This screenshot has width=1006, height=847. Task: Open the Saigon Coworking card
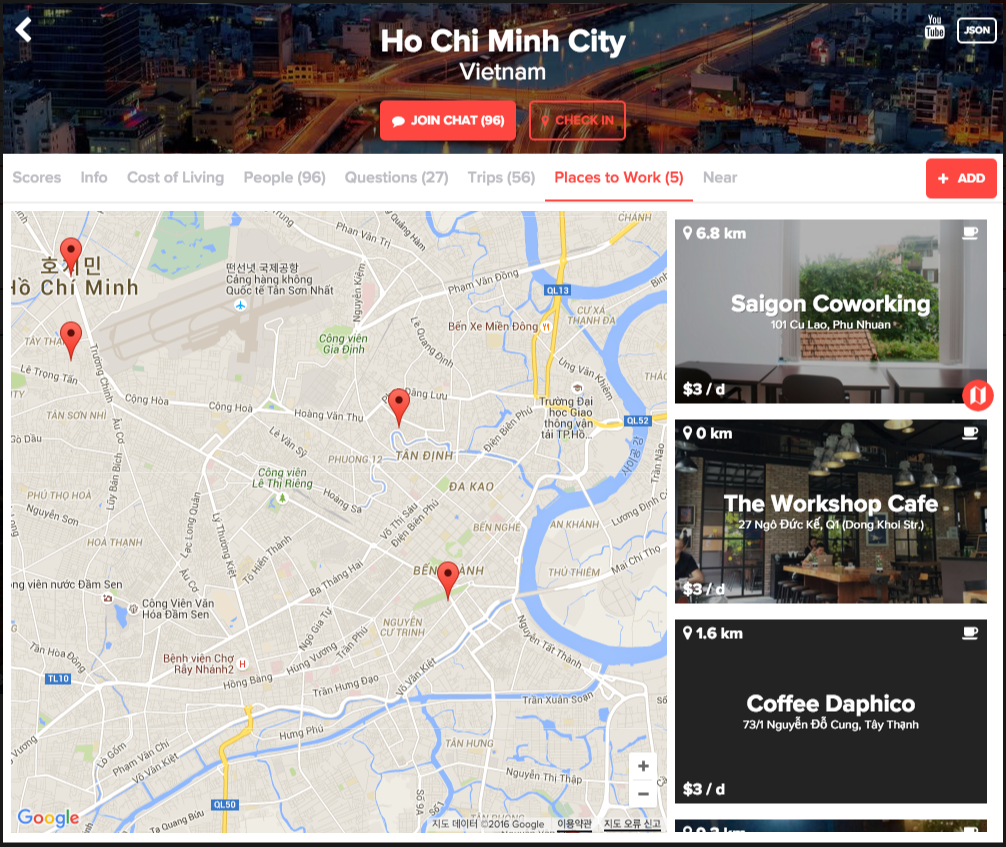(830, 311)
